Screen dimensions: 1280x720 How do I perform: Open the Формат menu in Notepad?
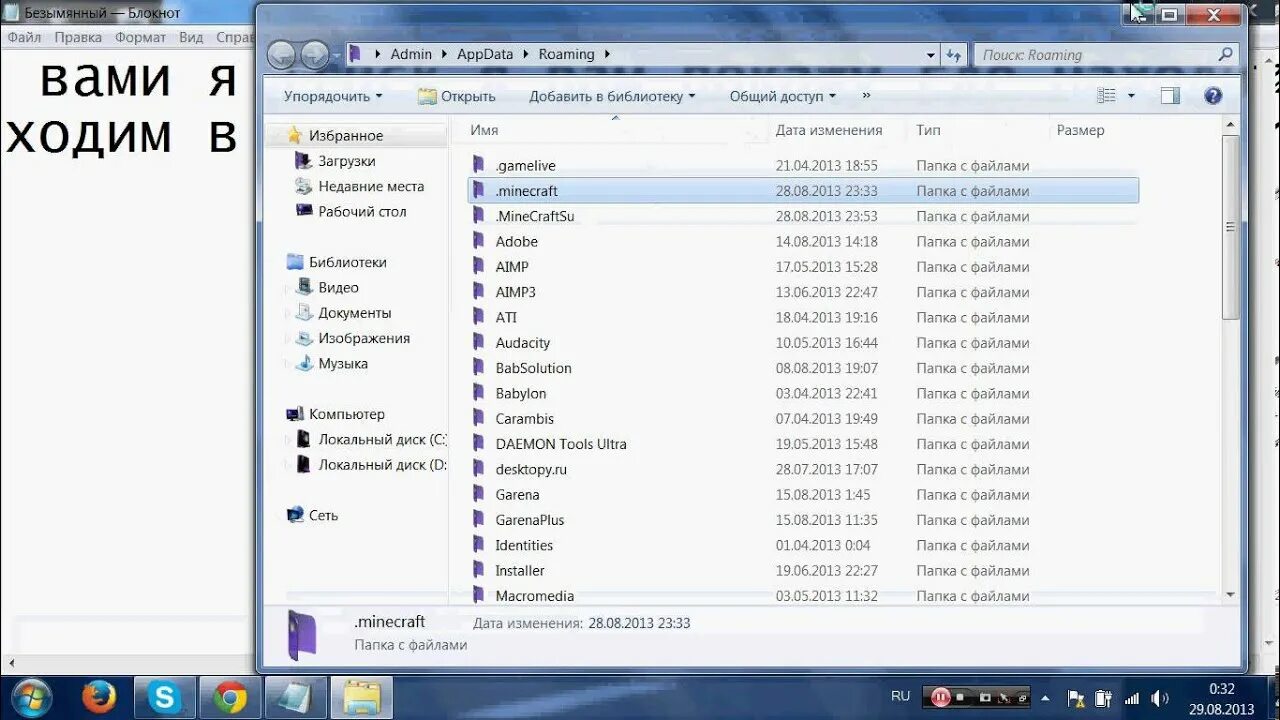coord(140,37)
